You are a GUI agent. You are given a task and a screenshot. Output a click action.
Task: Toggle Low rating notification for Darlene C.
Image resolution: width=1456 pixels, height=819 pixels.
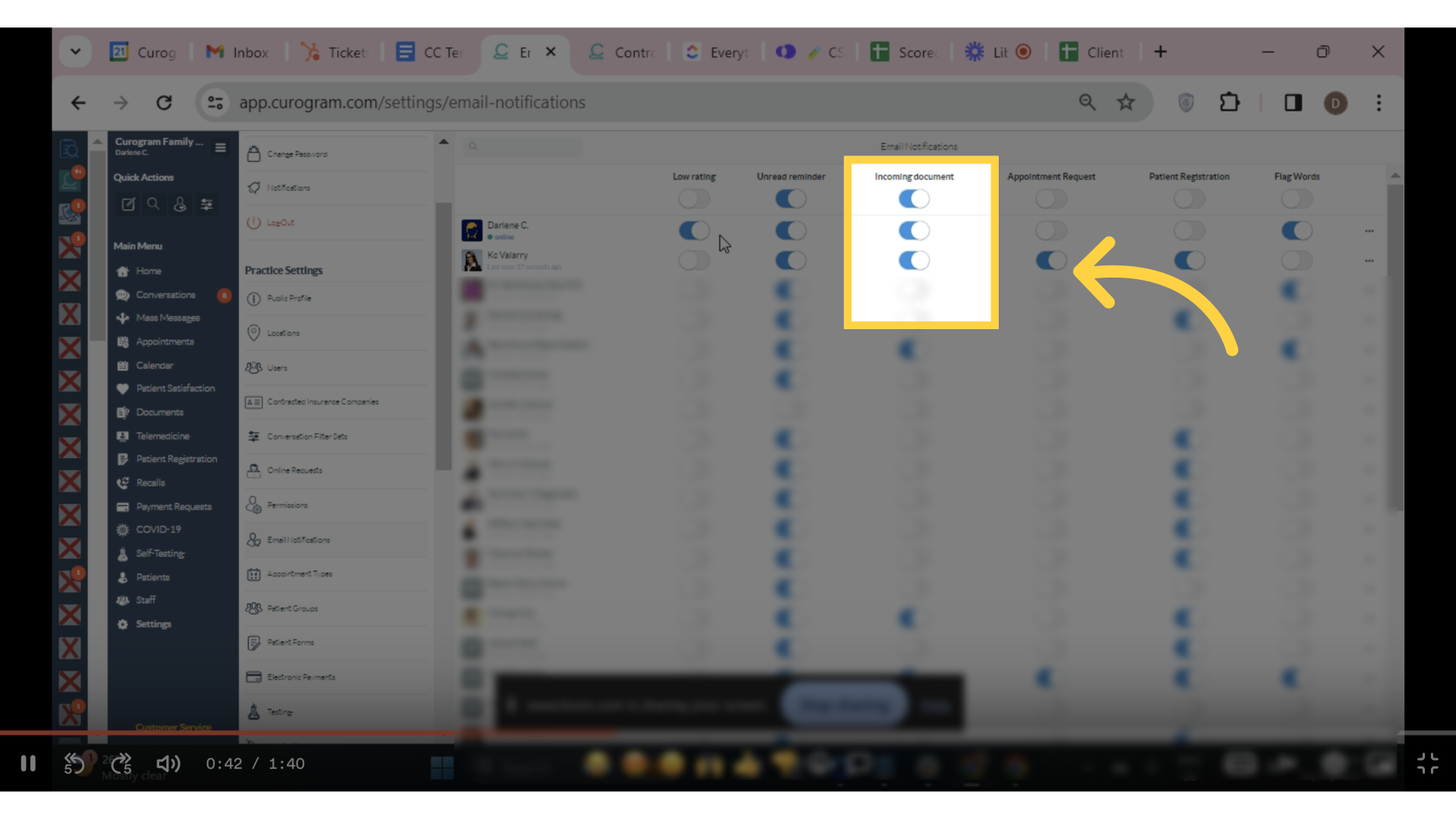693,230
